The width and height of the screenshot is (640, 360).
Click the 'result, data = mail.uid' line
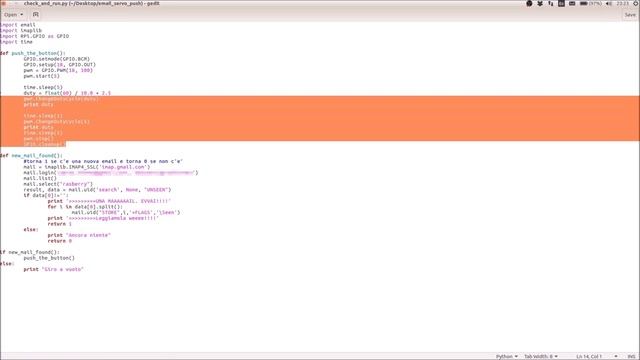97,190
